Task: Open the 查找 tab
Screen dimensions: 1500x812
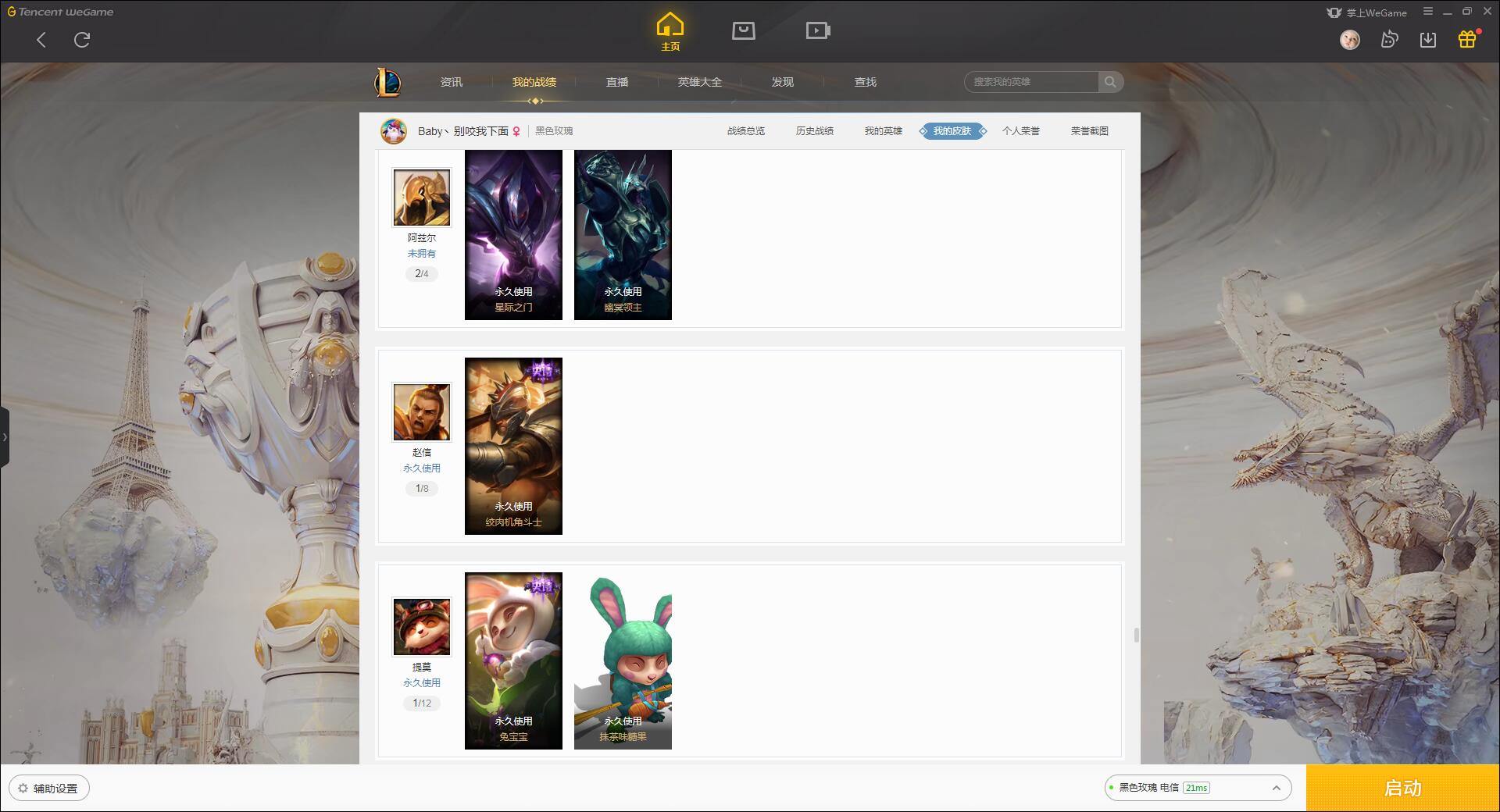Action: click(866, 82)
